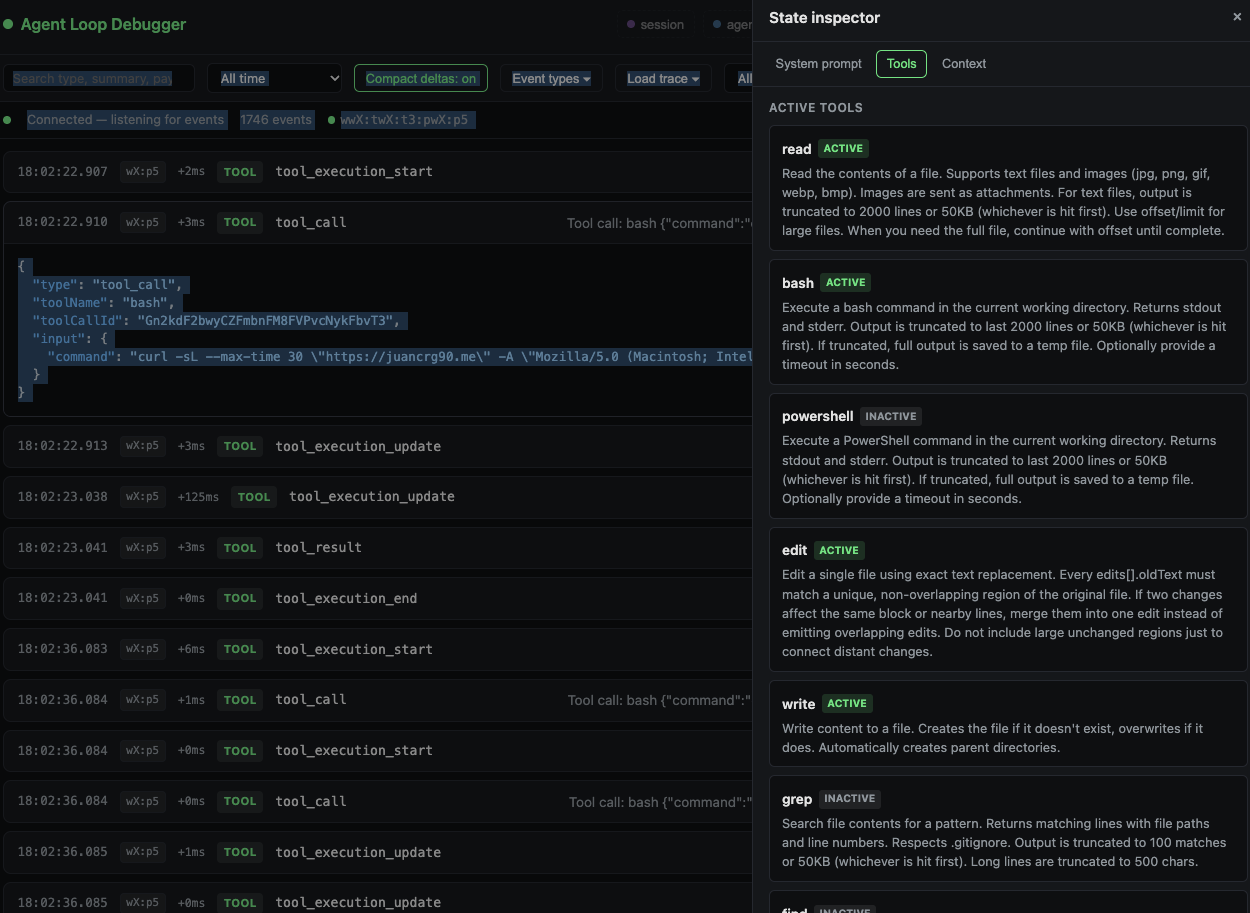The width and height of the screenshot is (1250, 913).
Task: Click the green dot beside Agent Loop Debugger
Action: (x=8, y=24)
